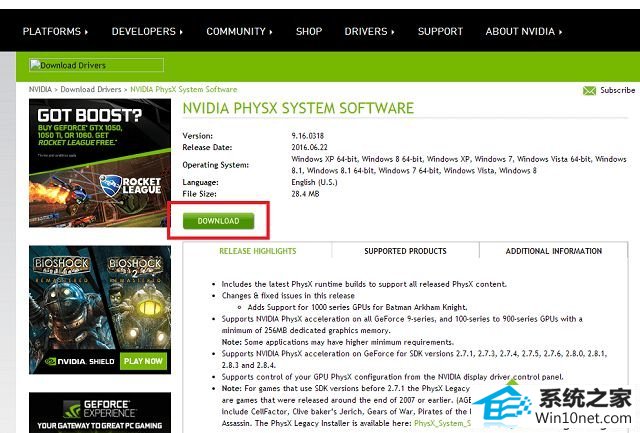
Task: Click the Rocket League logo in ad
Action: click(x=131, y=185)
